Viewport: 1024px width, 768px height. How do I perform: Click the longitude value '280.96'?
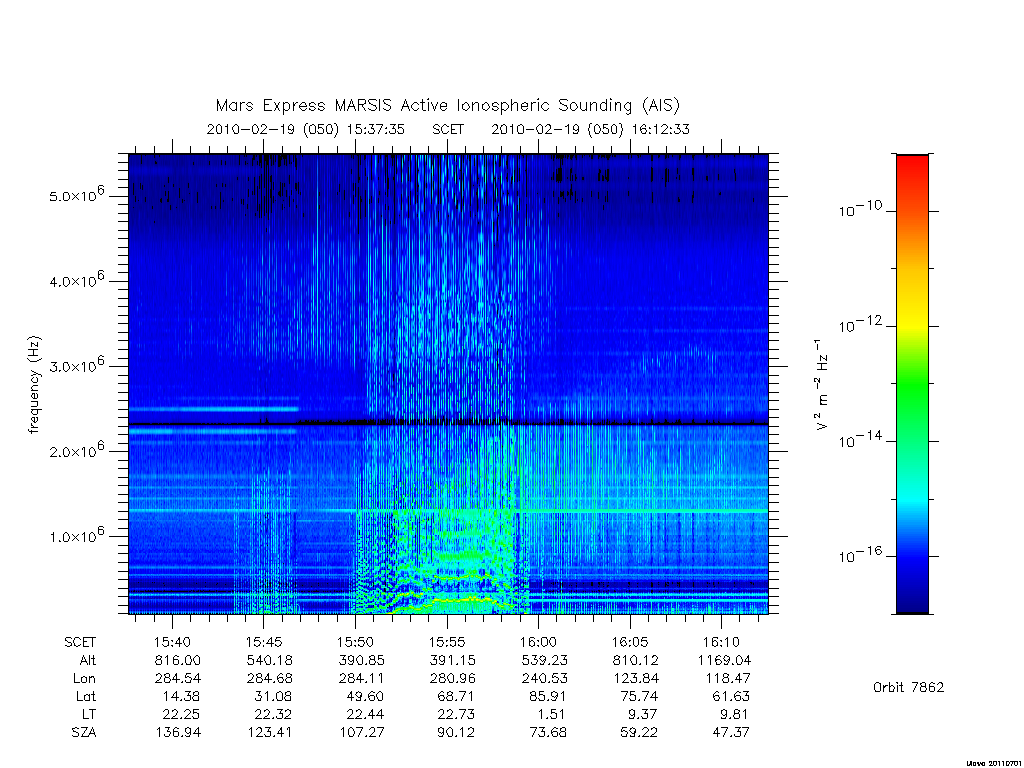tap(453, 679)
